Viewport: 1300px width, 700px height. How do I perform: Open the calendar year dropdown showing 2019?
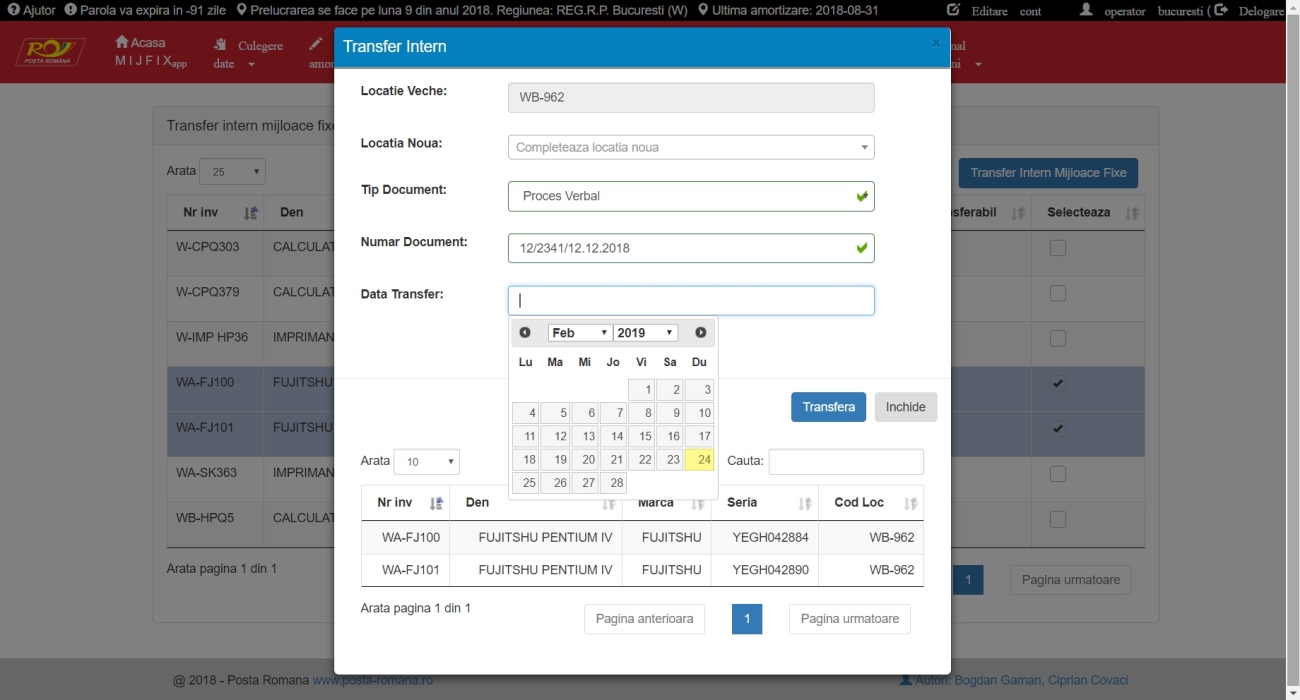(x=645, y=333)
